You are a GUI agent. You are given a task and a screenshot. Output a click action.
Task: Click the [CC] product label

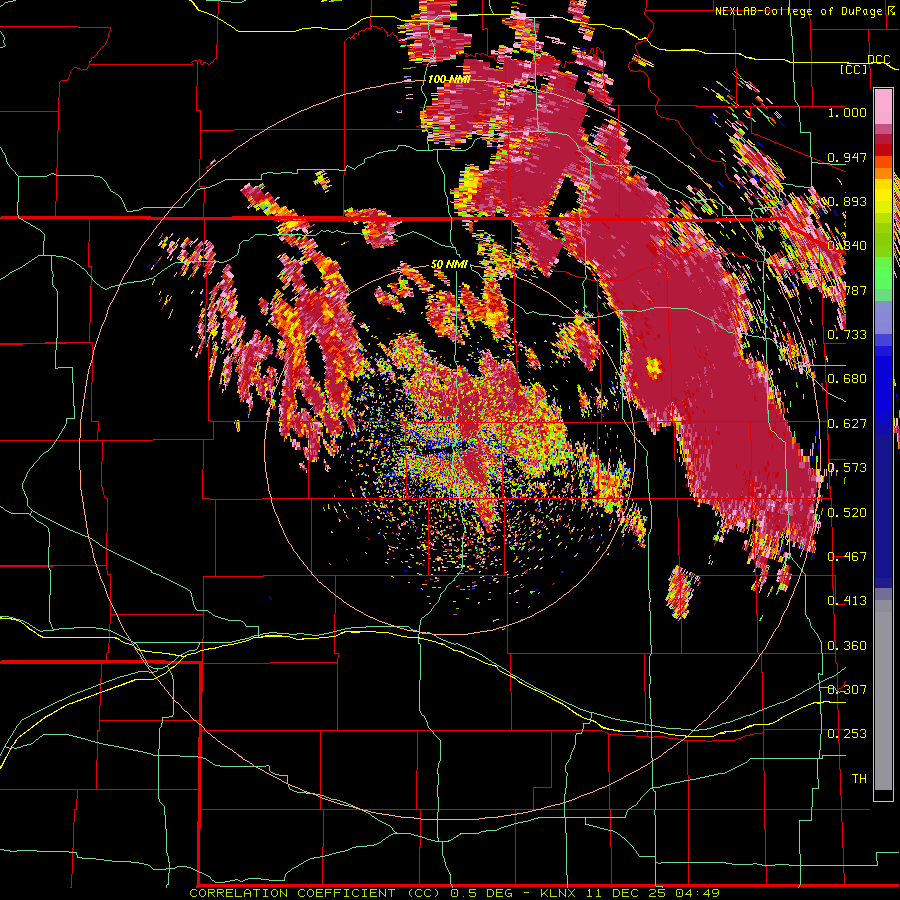(x=854, y=69)
